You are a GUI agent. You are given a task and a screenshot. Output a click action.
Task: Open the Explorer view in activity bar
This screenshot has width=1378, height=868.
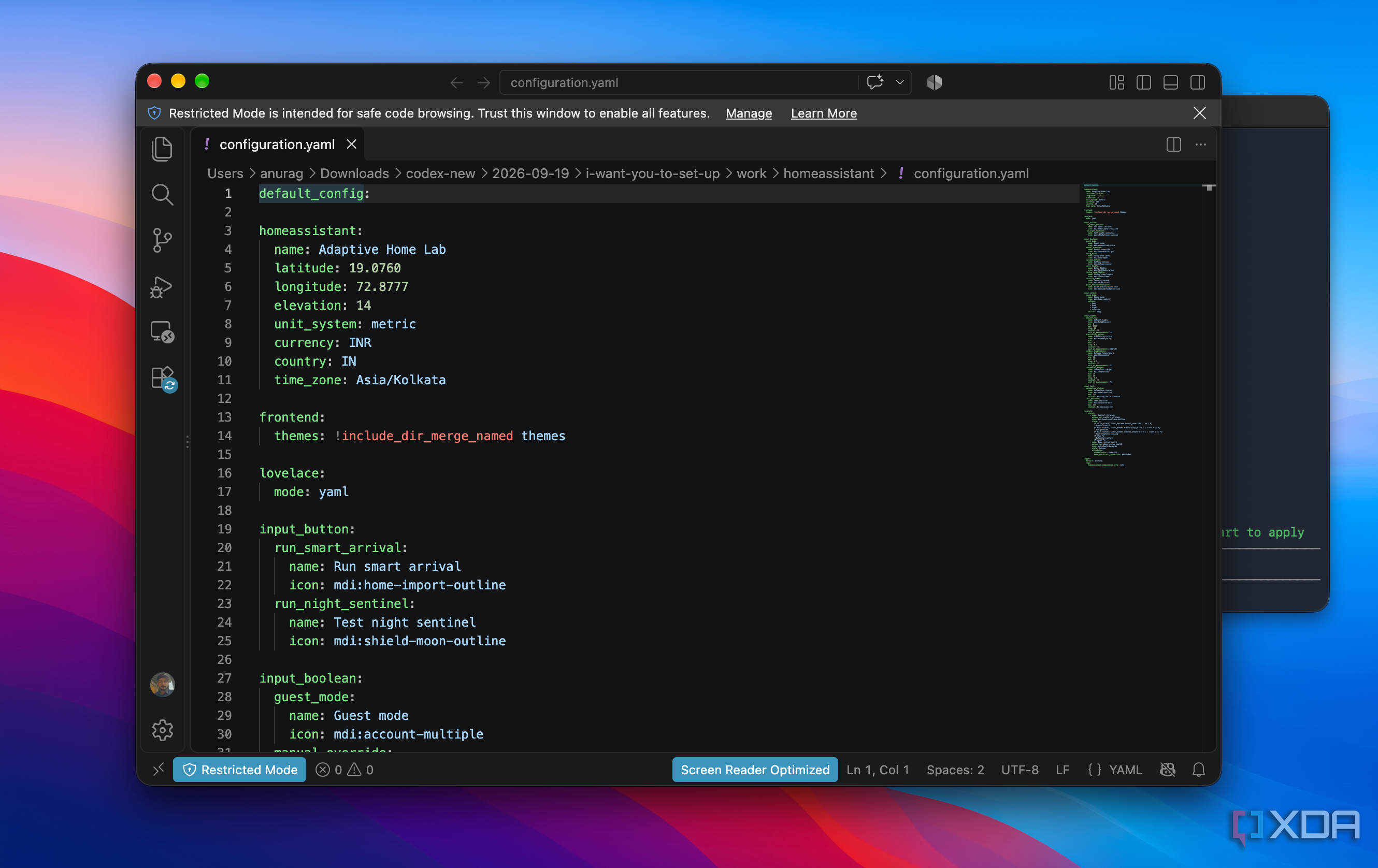pyautogui.click(x=163, y=149)
